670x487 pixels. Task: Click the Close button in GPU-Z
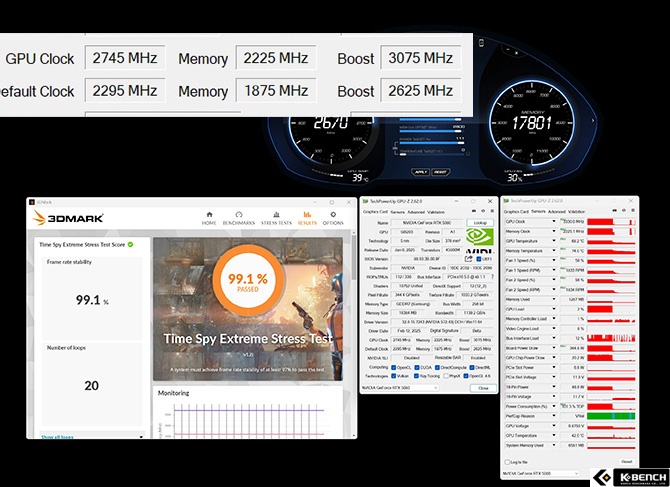483,388
